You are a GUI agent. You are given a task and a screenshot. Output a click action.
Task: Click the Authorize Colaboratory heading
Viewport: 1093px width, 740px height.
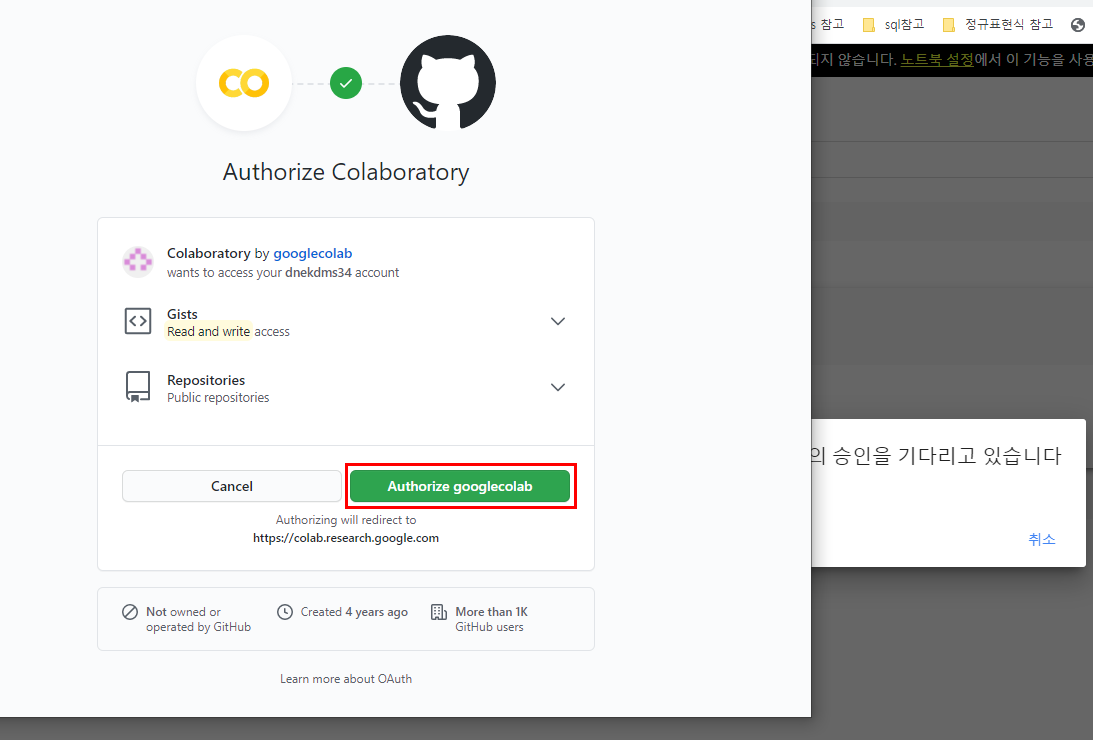[x=346, y=172]
